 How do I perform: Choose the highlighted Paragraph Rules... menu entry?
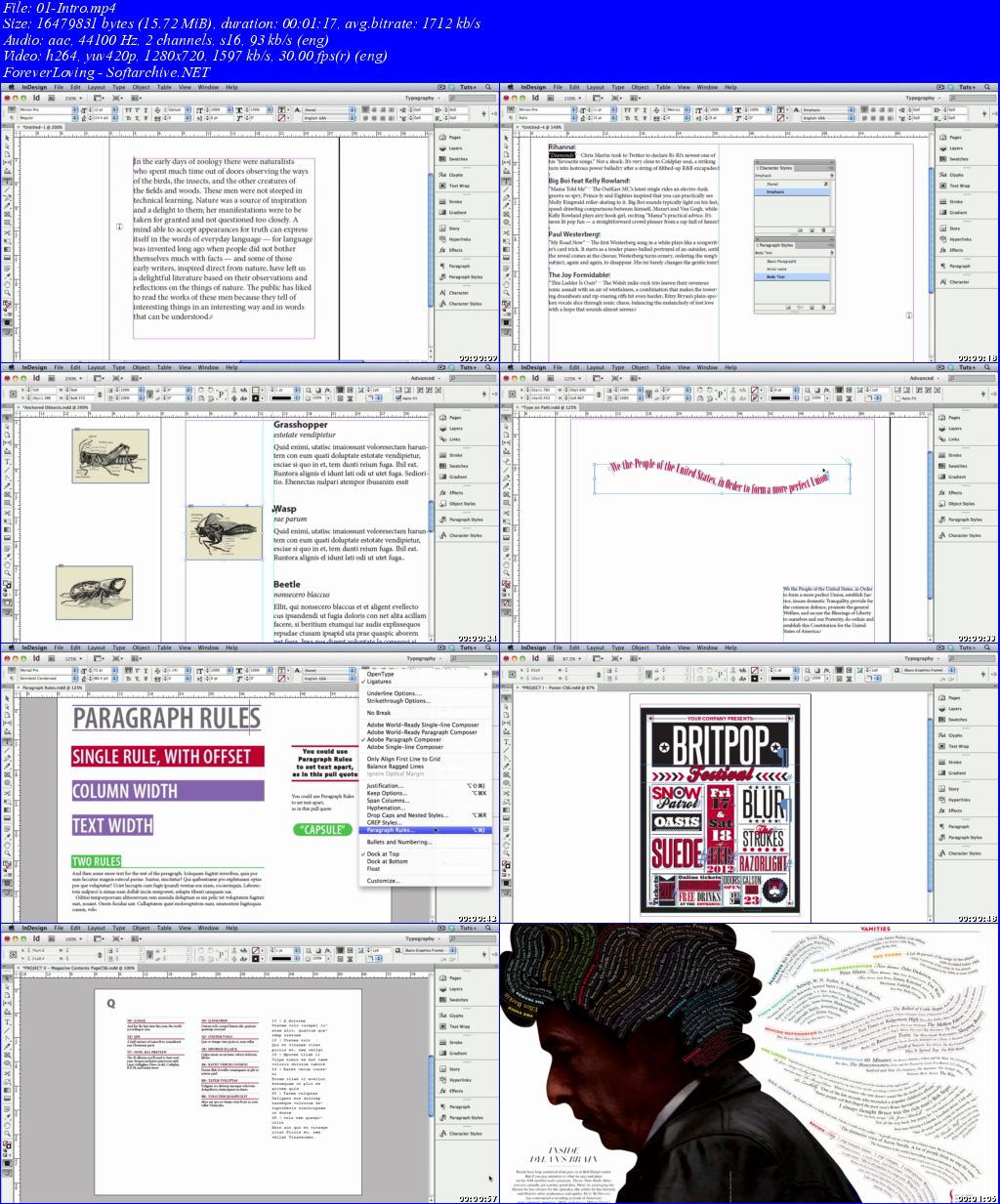[x=426, y=830]
